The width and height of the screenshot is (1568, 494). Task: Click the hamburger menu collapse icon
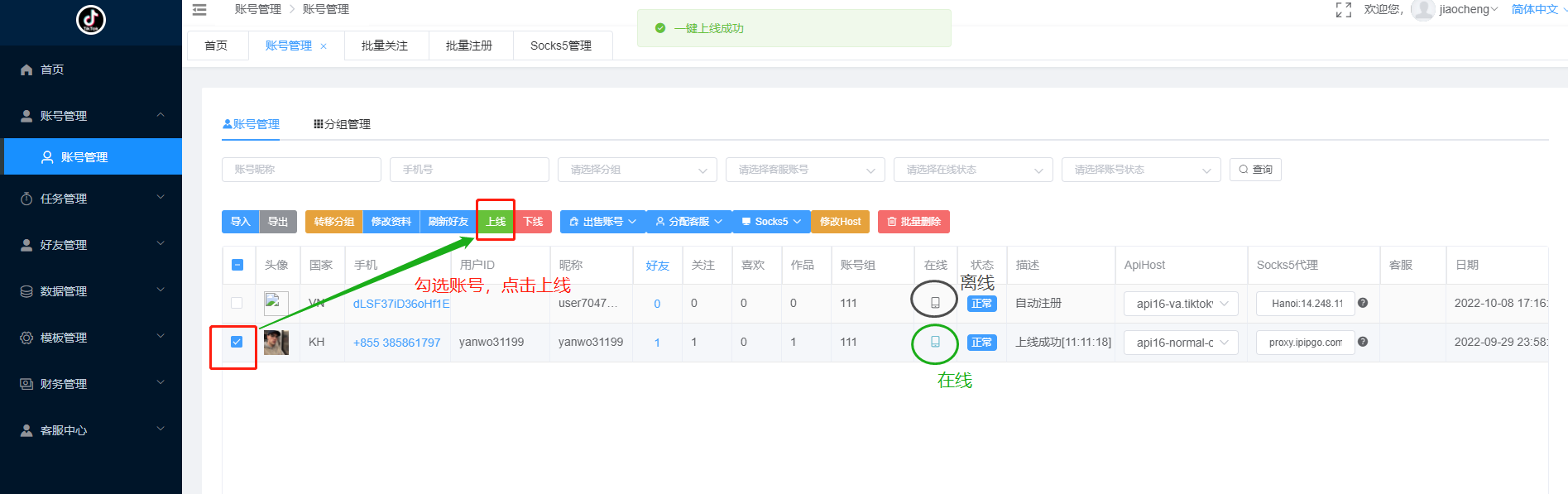tap(199, 10)
